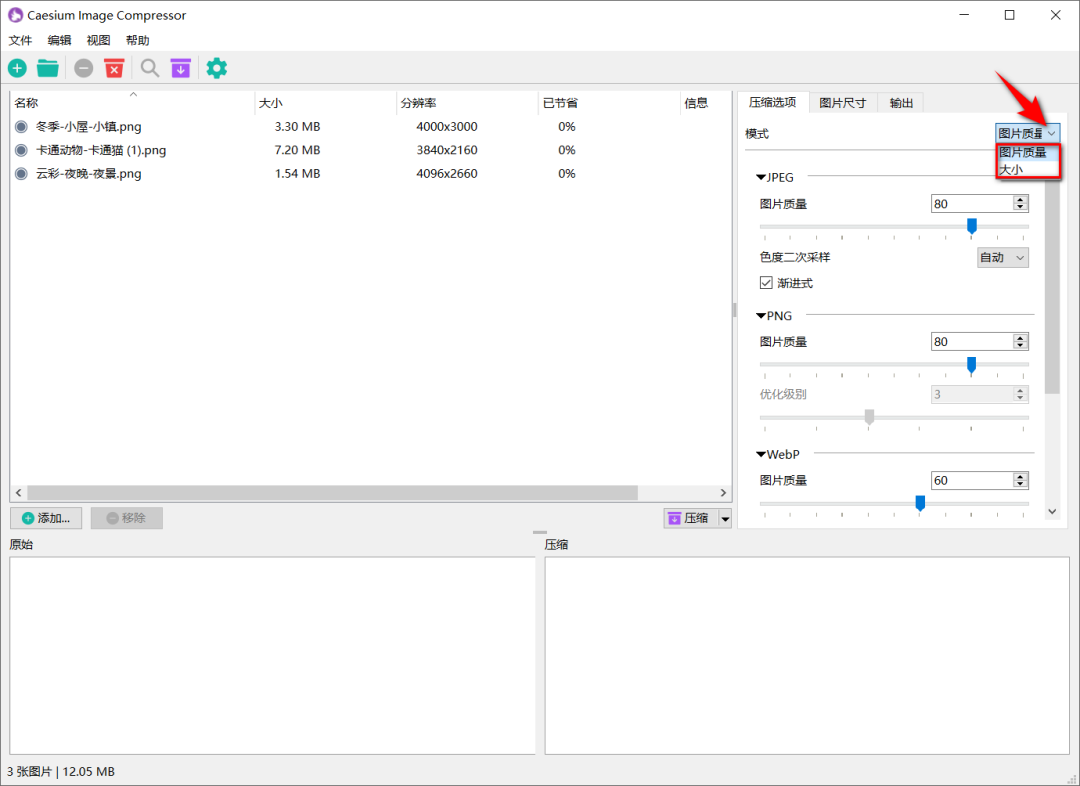Open the 视图 menu

(98, 41)
